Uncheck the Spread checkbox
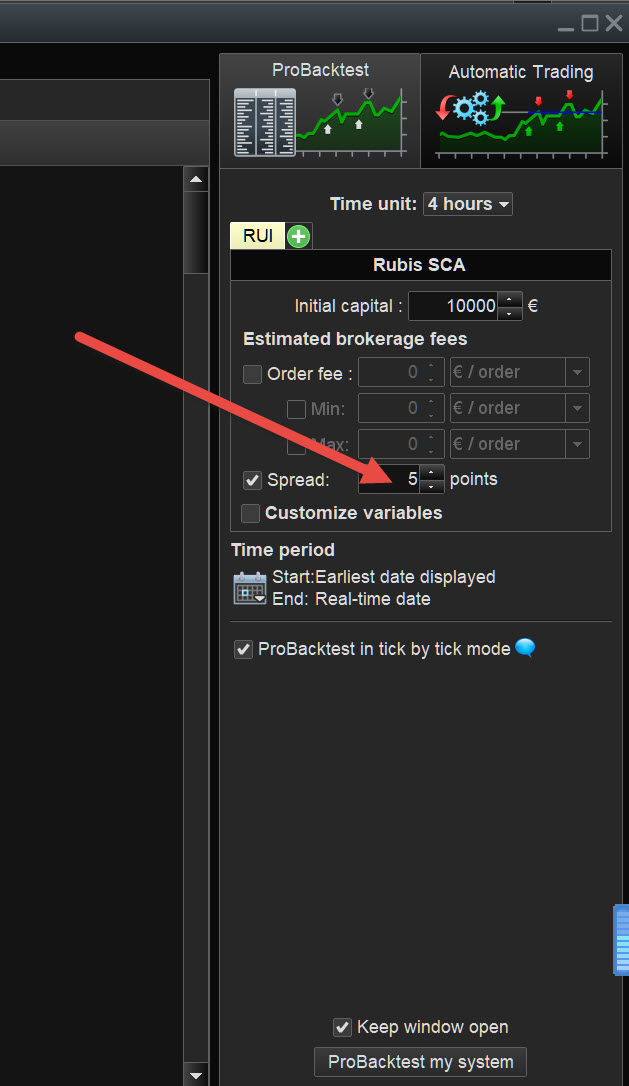 (x=253, y=480)
